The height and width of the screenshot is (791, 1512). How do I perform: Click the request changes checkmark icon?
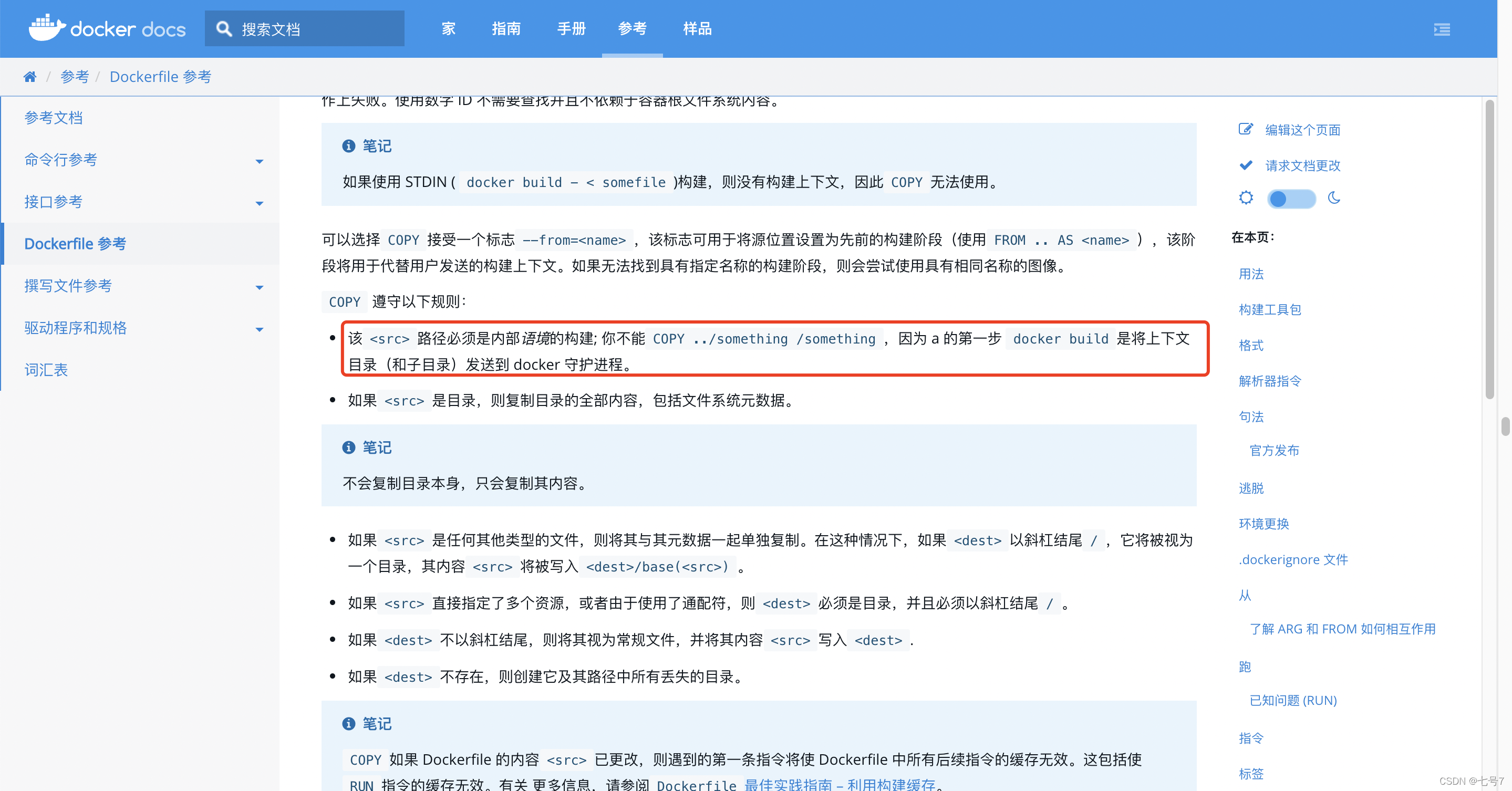[x=1246, y=165]
